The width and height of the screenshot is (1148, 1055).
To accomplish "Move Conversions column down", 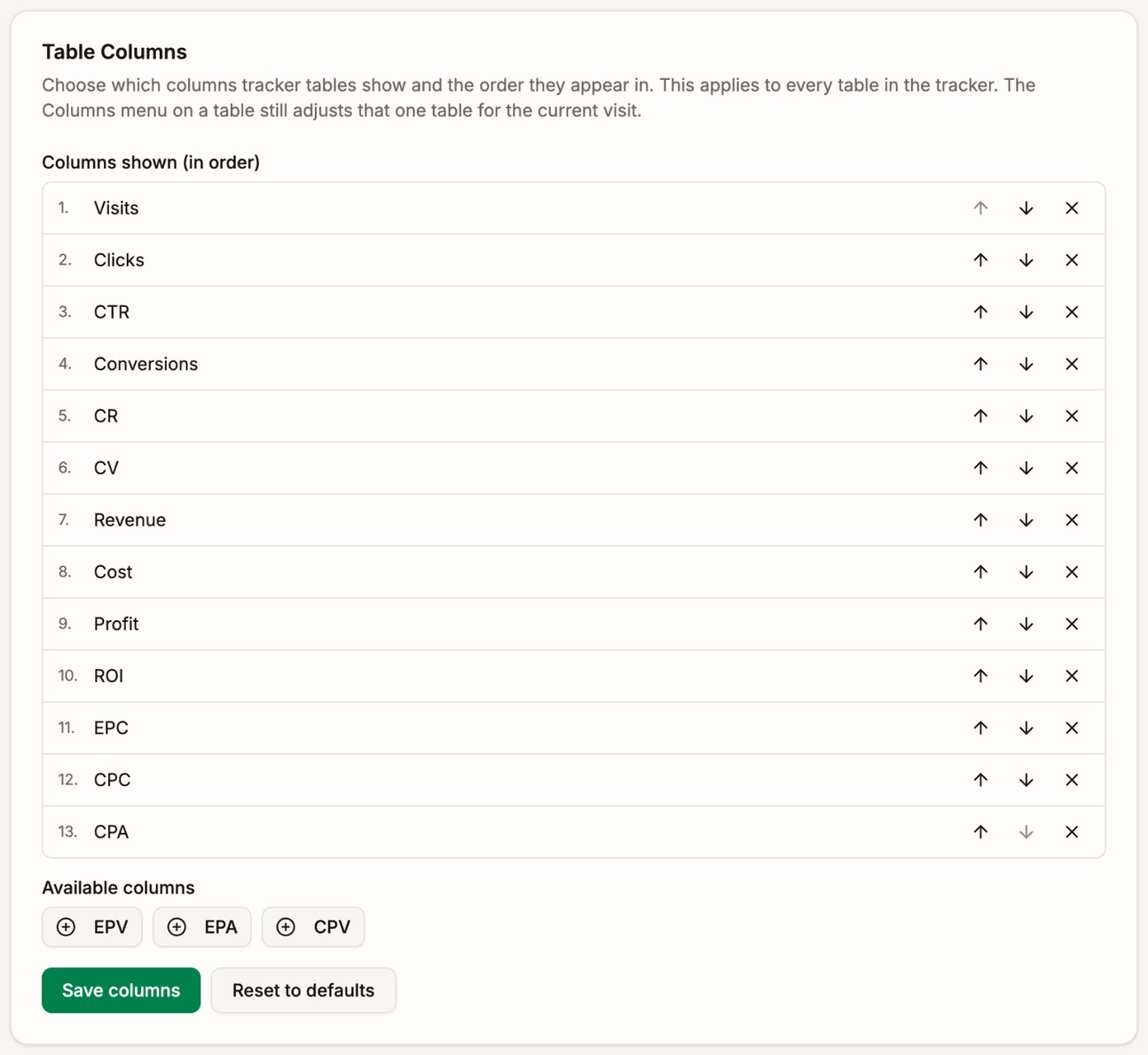I will (x=1026, y=364).
